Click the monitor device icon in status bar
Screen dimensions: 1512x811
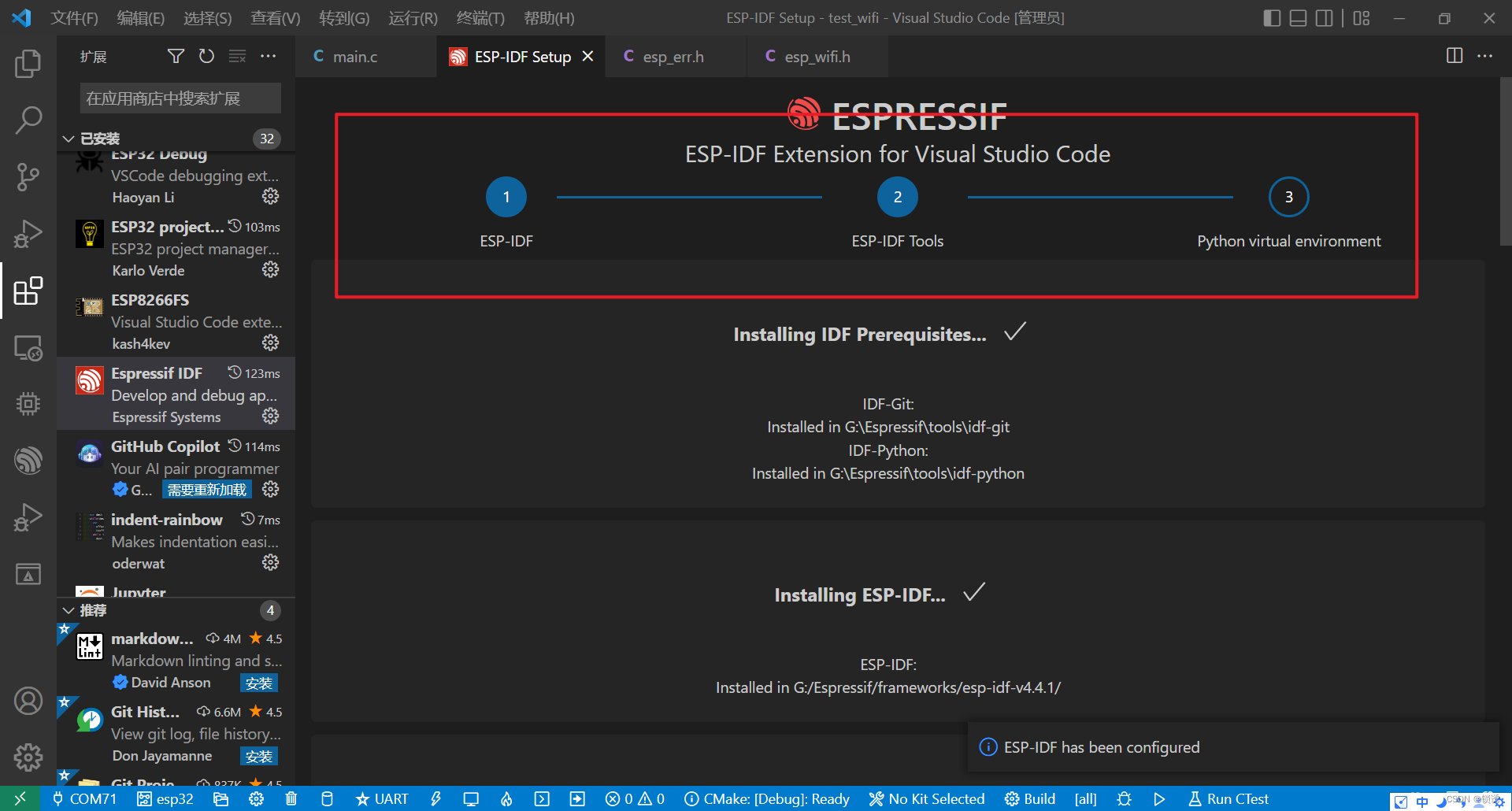[471, 798]
